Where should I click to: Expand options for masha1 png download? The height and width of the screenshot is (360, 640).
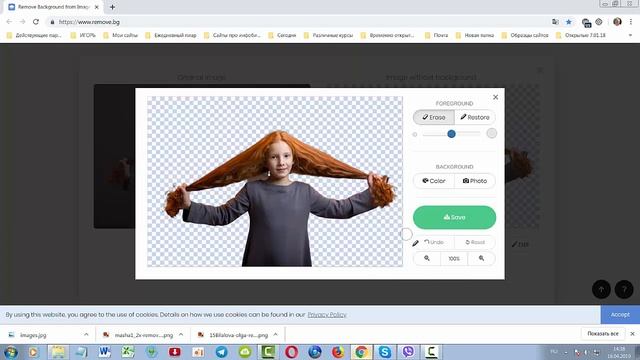click(181, 335)
